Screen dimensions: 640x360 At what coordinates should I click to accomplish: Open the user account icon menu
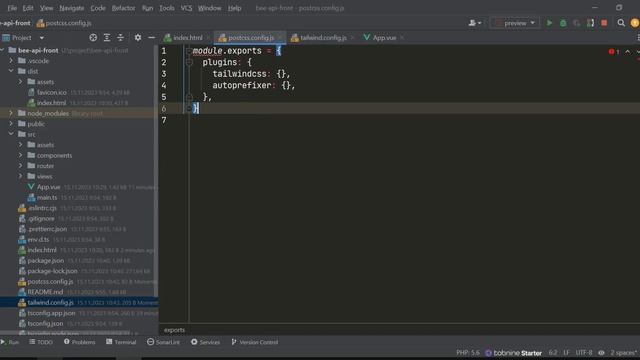(x=474, y=23)
